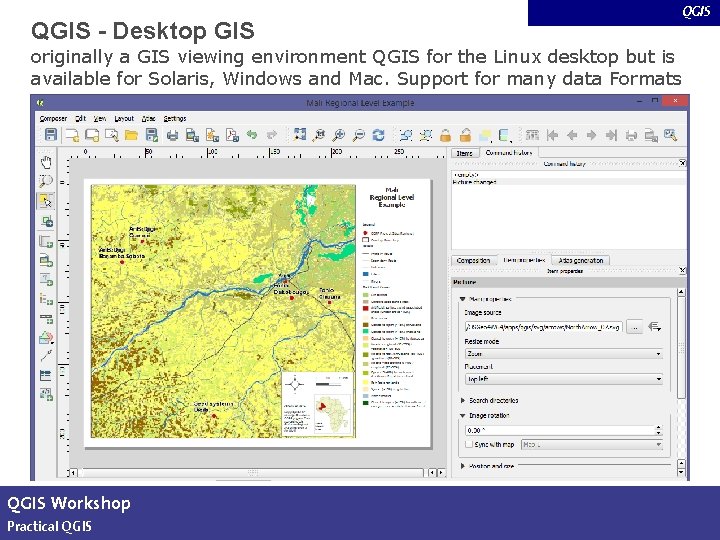Open the Placement Top left dropdown
The height and width of the screenshot is (540, 720).
564,379
